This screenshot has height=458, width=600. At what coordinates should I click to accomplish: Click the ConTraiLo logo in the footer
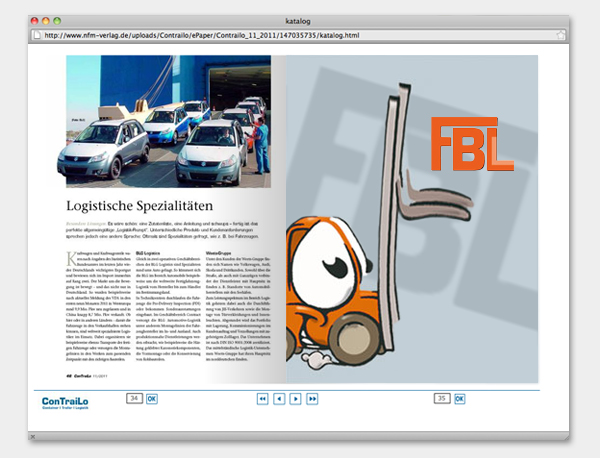coord(71,402)
